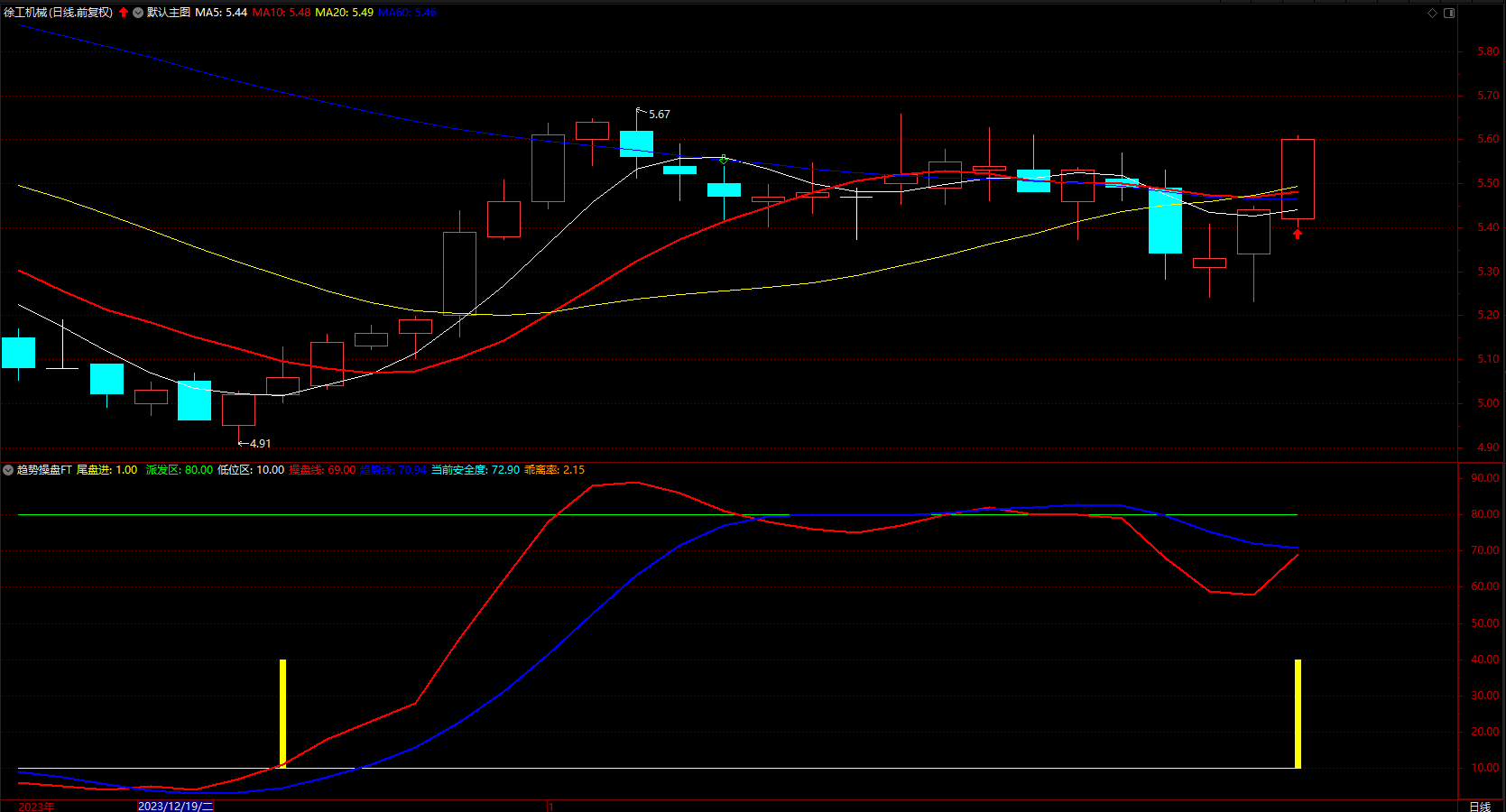Click the 5.67 high price marker
This screenshot has height=812, width=1506.
[x=659, y=115]
